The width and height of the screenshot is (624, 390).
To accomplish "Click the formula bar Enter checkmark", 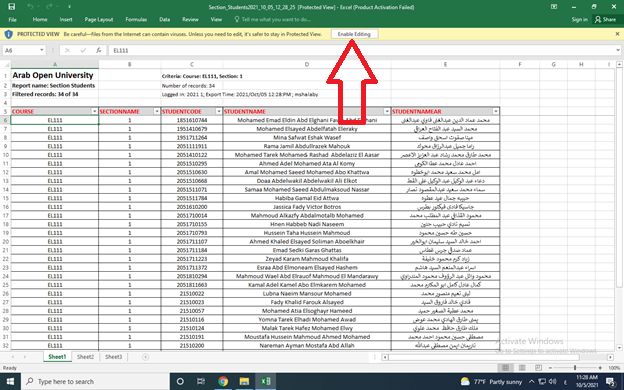I will click(83, 50).
